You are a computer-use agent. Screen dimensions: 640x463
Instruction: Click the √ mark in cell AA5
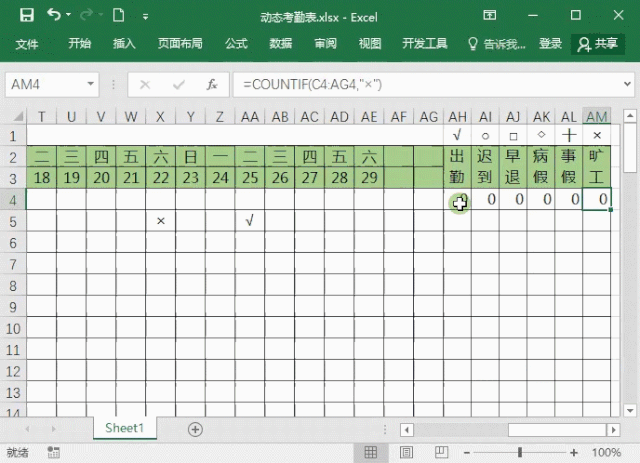pyautogui.click(x=250, y=221)
